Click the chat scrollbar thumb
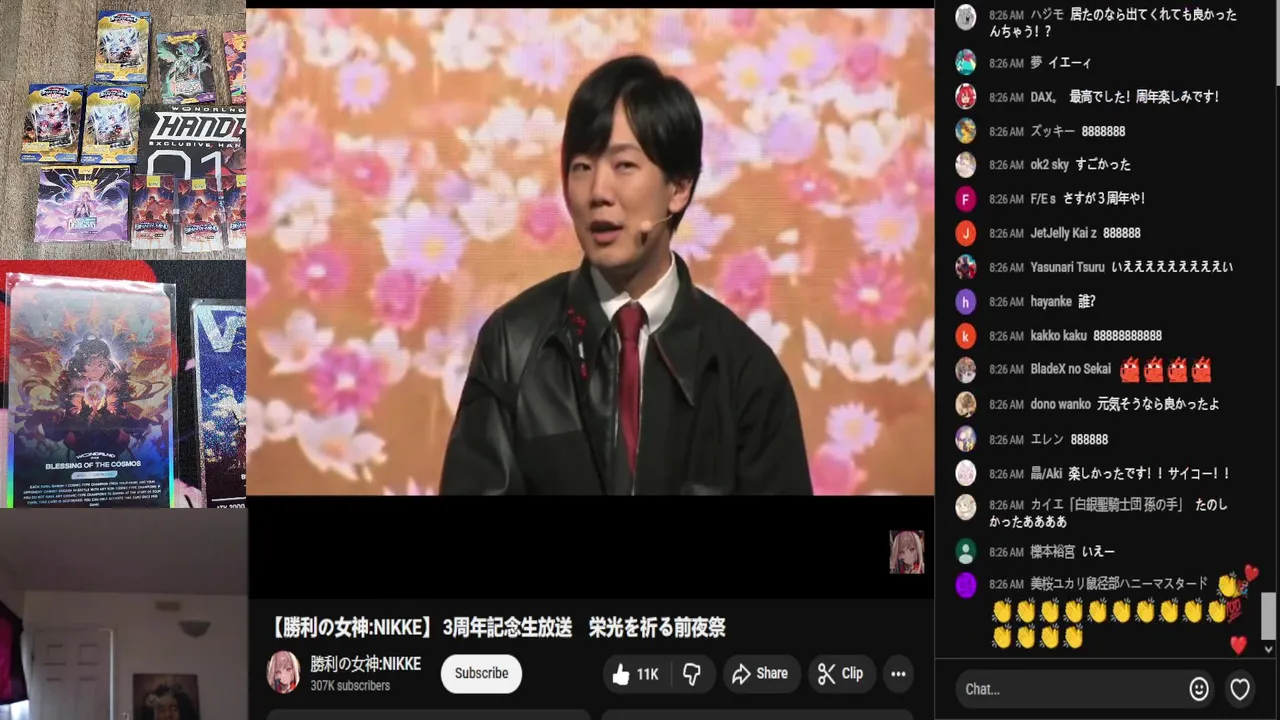1280x720 pixels. 1268,616
